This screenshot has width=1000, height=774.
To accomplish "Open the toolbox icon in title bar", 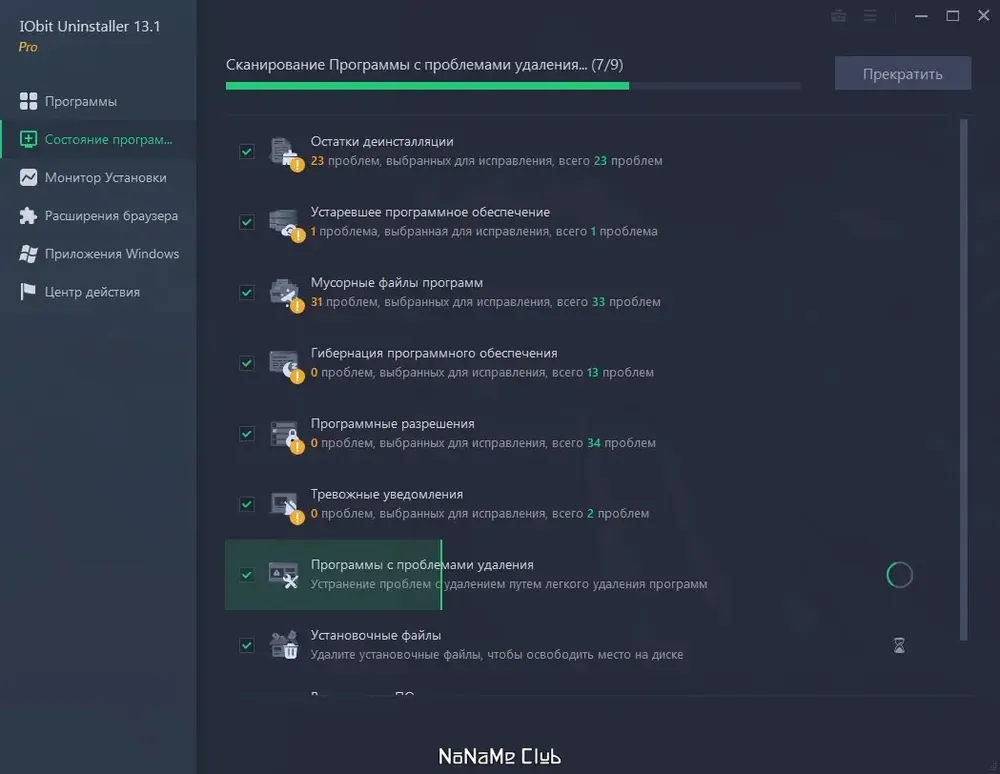I will (x=839, y=16).
